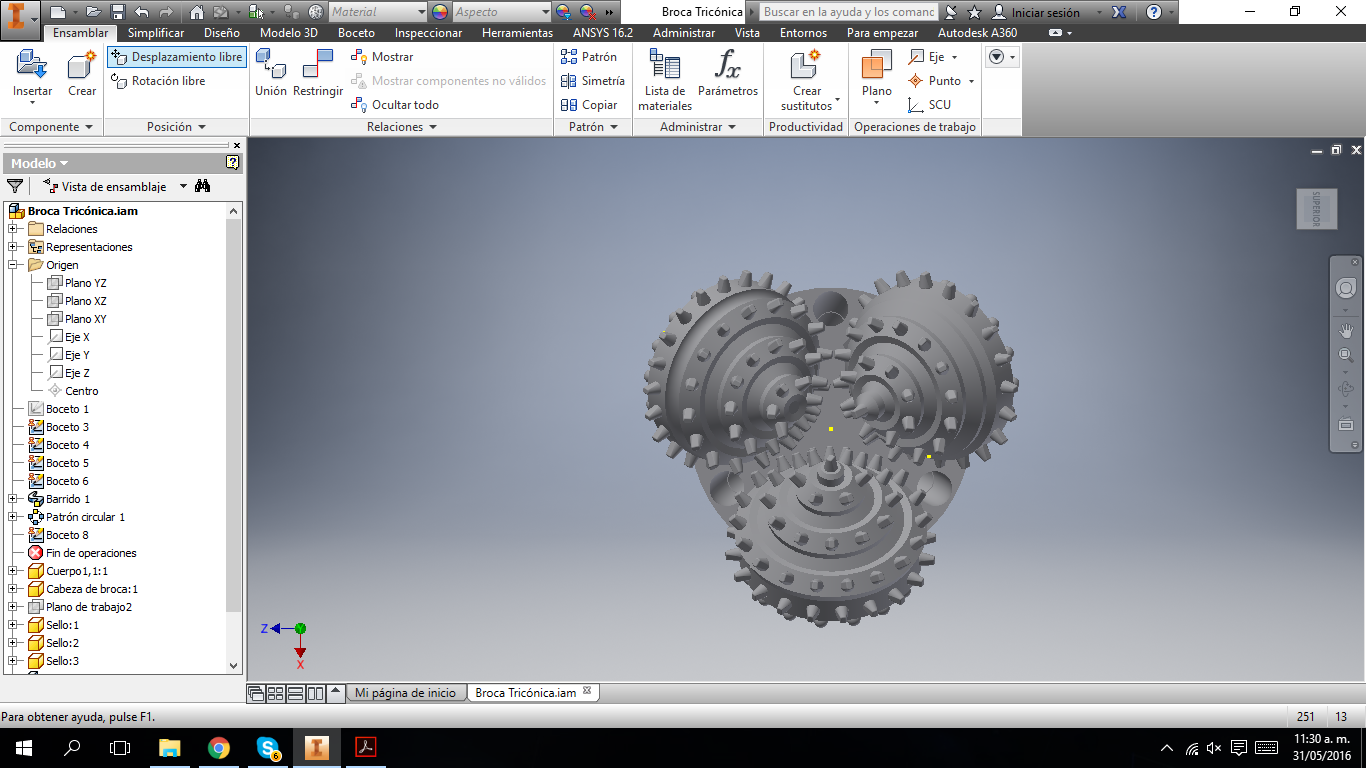The height and width of the screenshot is (768, 1366).
Task: Click Iniciar sesión to sign in
Action: [1046, 12]
